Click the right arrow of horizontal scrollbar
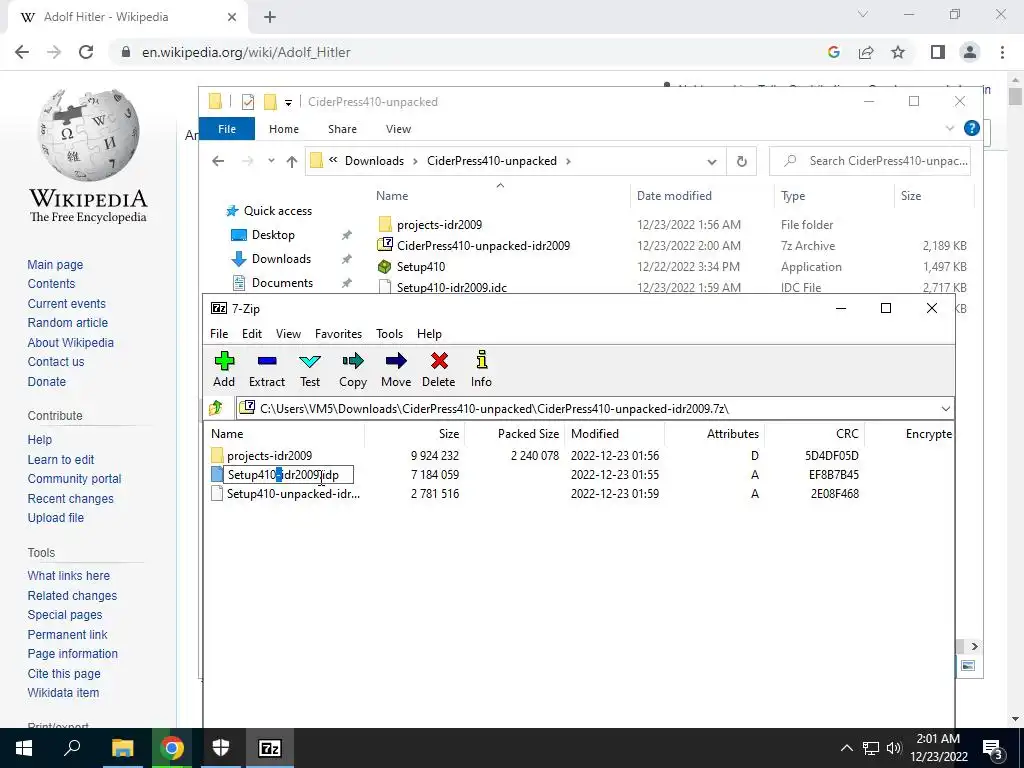 click(974, 647)
